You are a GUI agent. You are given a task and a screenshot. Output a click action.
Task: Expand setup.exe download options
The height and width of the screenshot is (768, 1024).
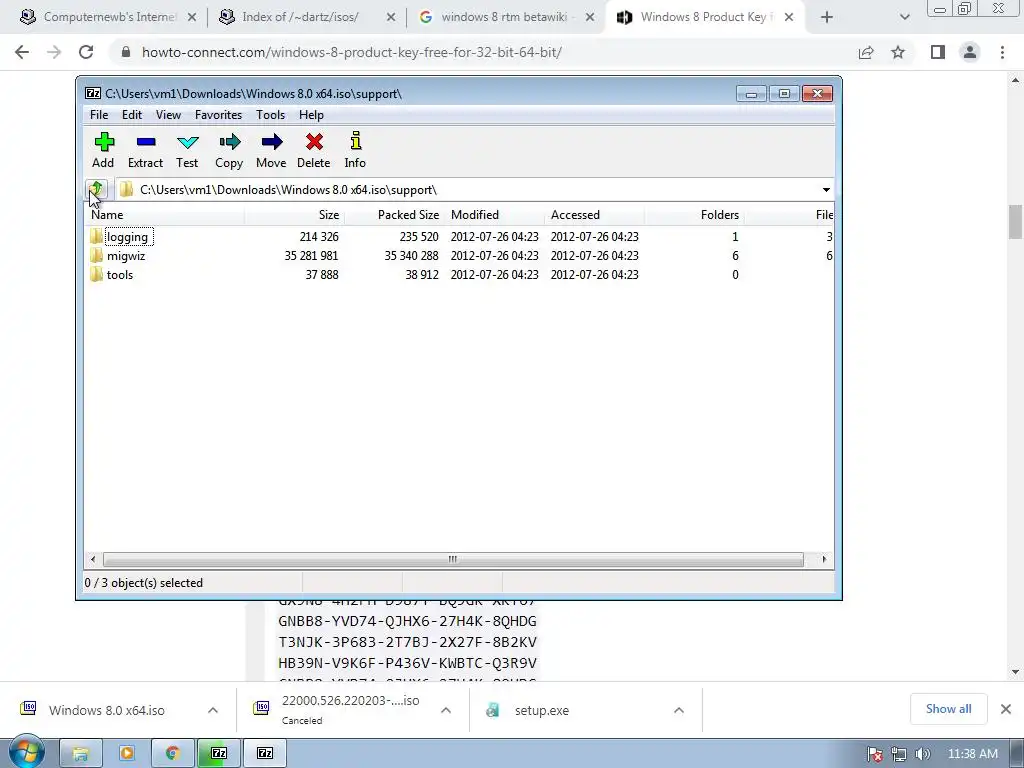(x=679, y=711)
